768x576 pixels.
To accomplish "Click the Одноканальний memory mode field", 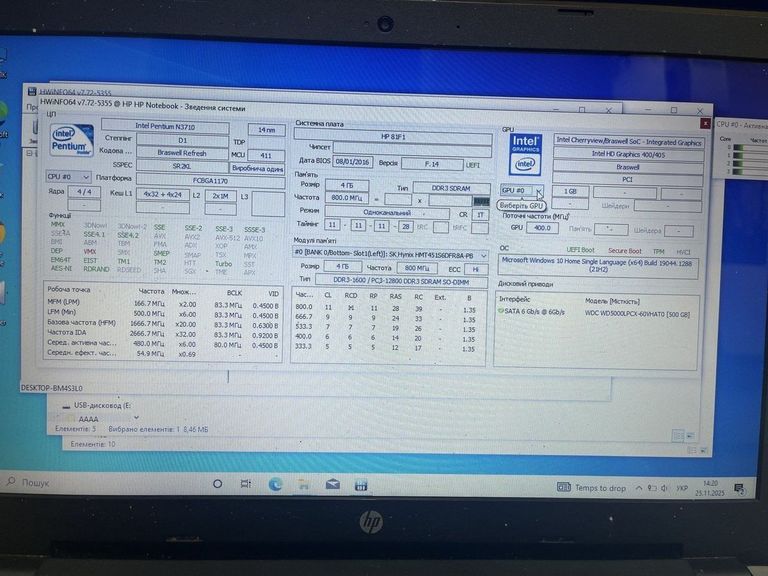I will click(387, 213).
